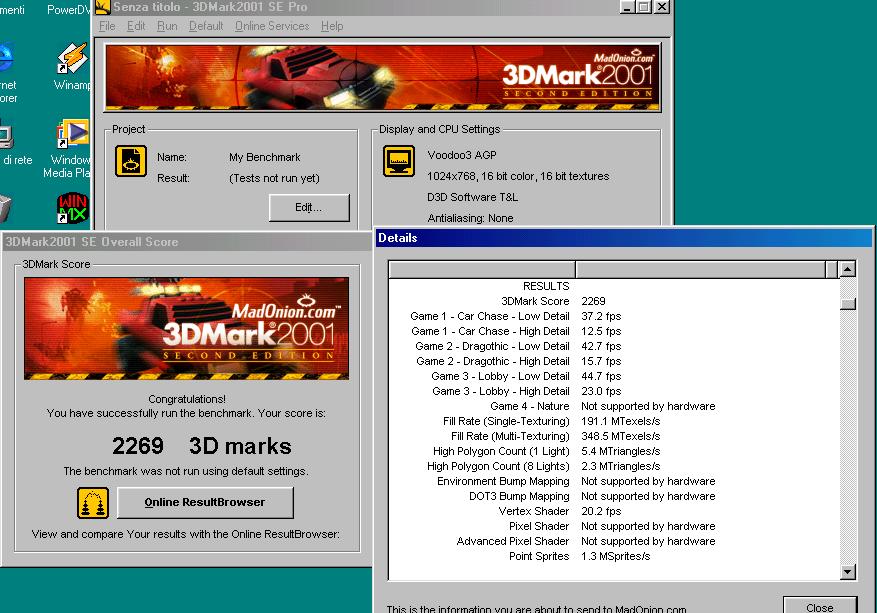
Task: Select the Dragothic Low Detail row
Action: pyautogui.click(x=614, y=346)
